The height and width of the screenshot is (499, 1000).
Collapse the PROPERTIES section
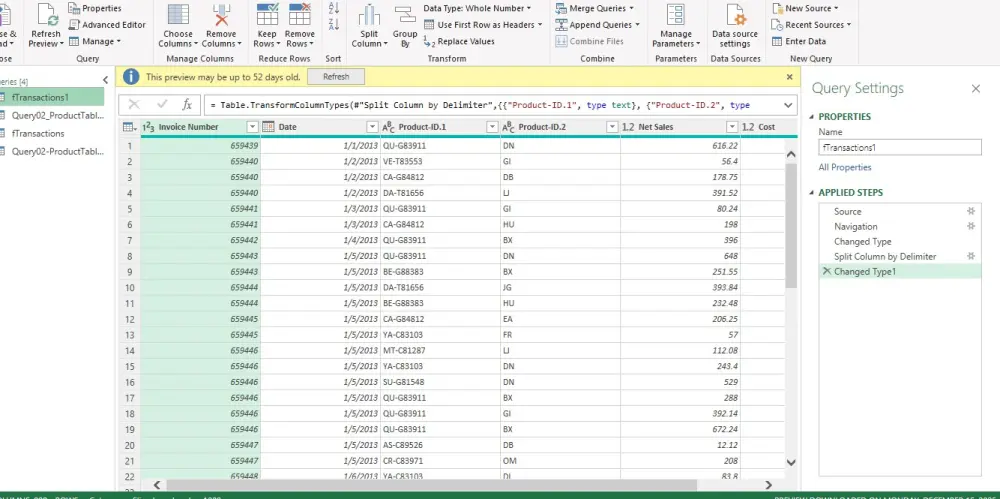(x=812, y=117)
